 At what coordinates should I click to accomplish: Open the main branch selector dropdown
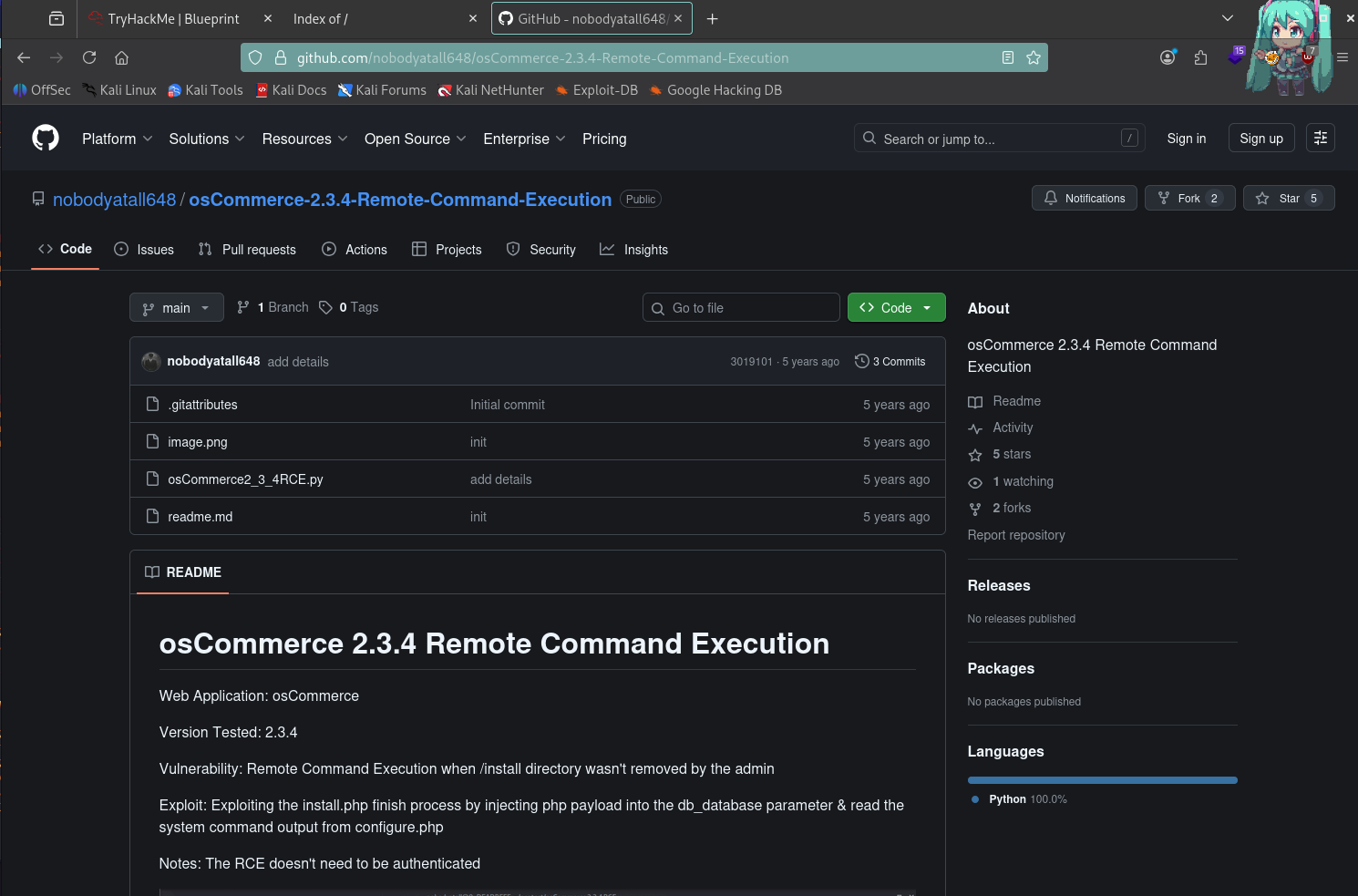[176, 308]
